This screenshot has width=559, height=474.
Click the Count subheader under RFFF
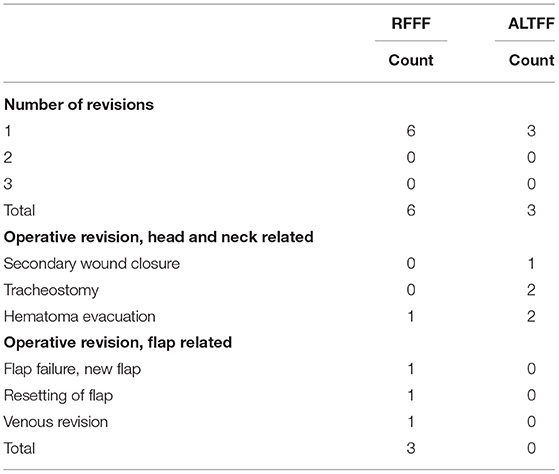pyautogui.click(x=411, y=60)
